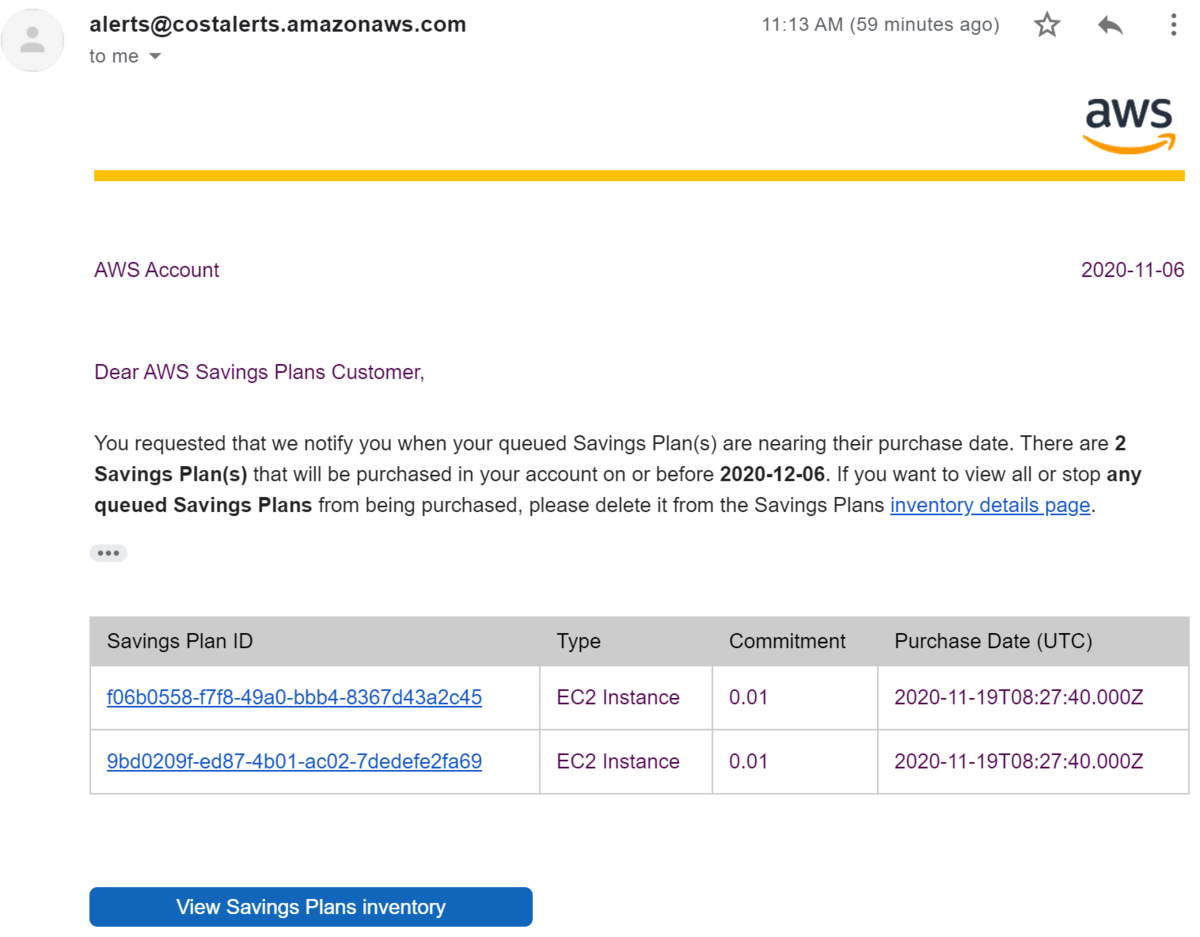
Task: Click purchase date in the 9bd0209f row
Action: point(1018,761)
